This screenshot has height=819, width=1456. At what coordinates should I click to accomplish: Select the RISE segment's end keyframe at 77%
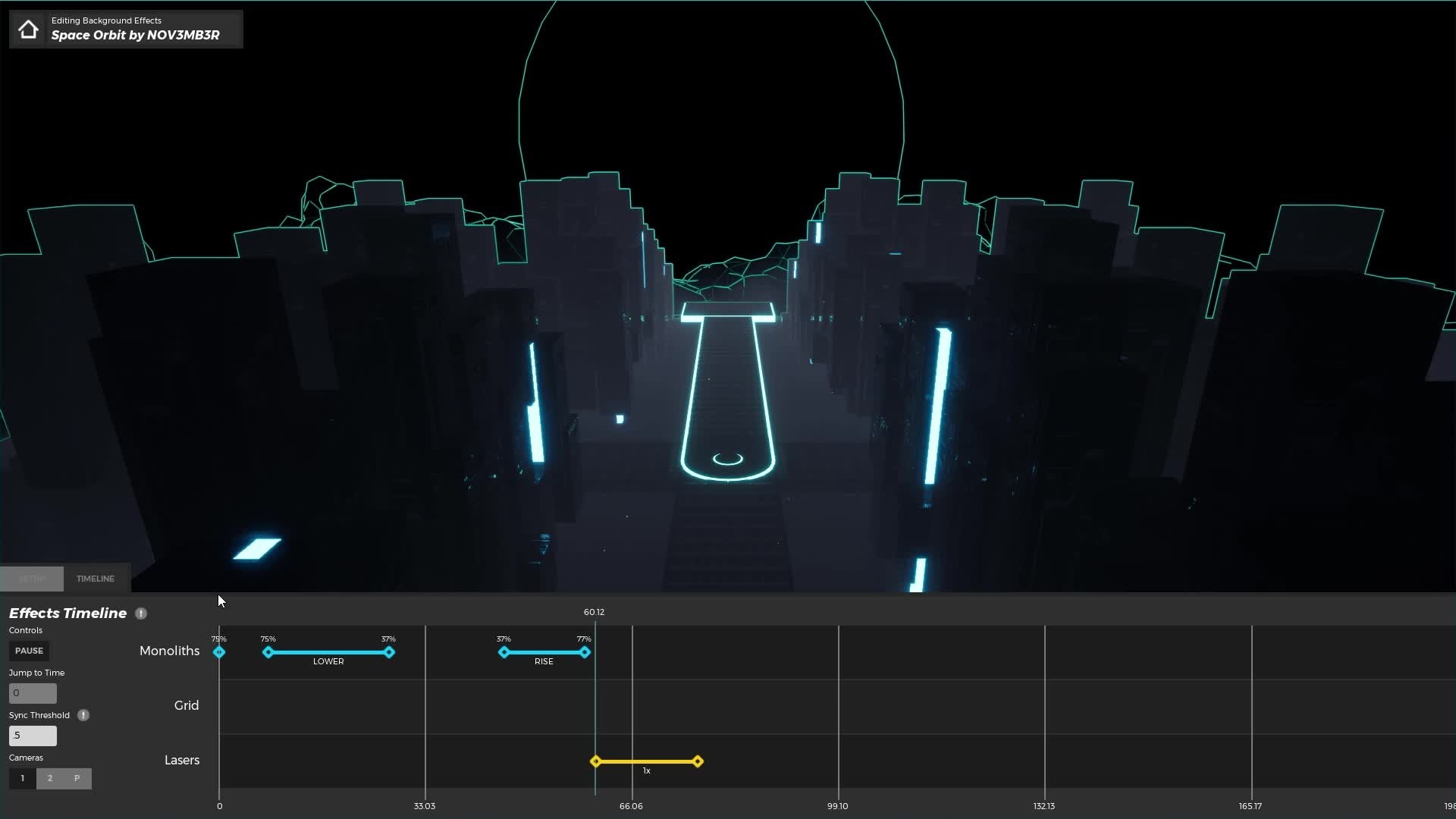[585, 652]
